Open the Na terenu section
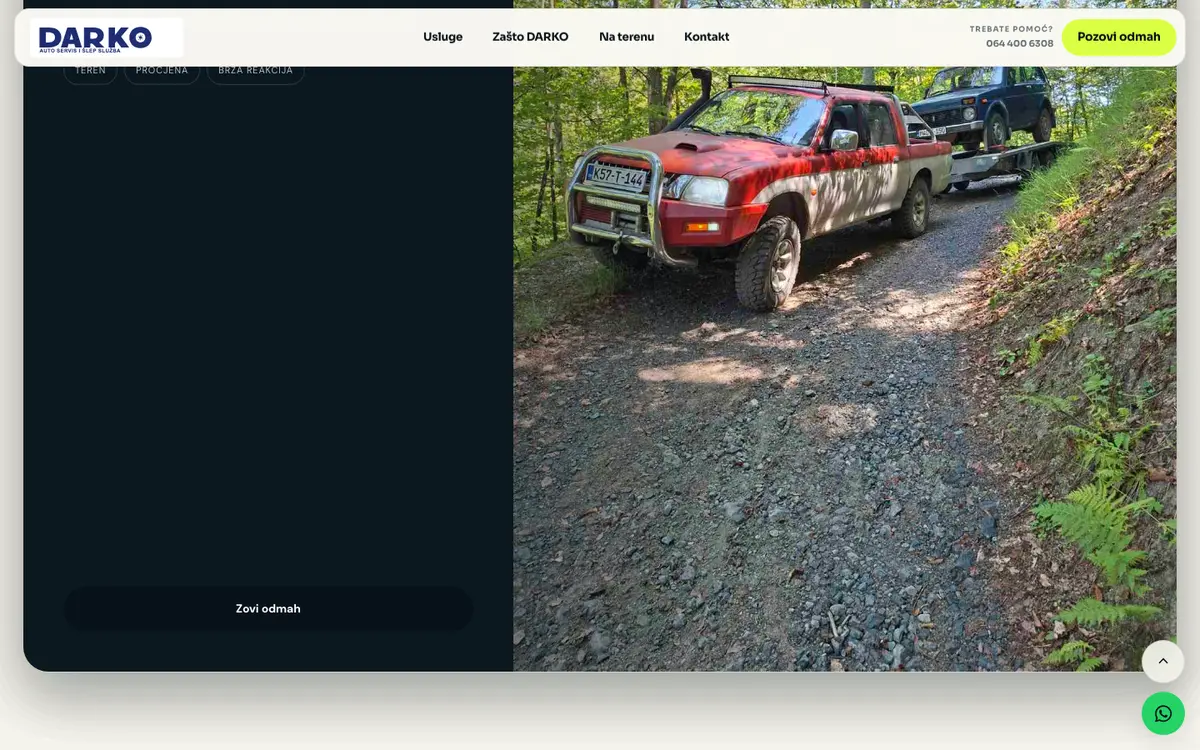Image resolution: width=1200 pixels, height=750 pixels. click(626, 37)
